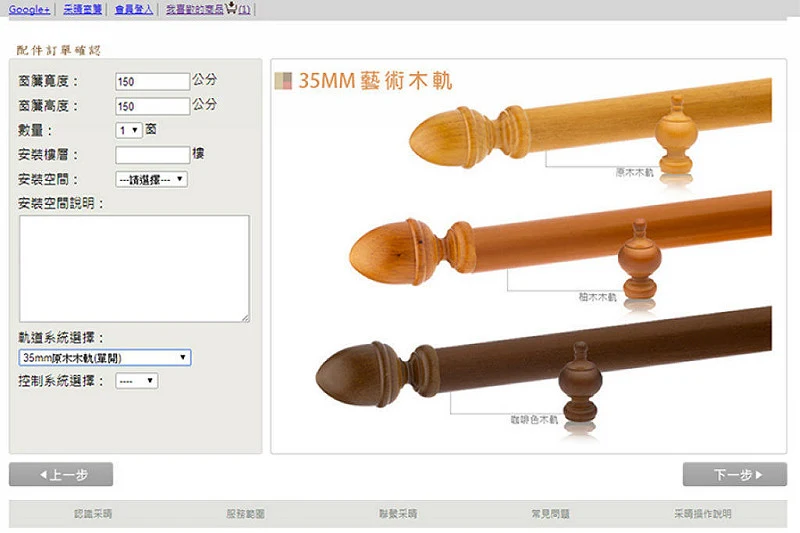The height and width of the screenshot is (533, 800).
Task: Open the 會員登入 login link
Action: (134, 9)
